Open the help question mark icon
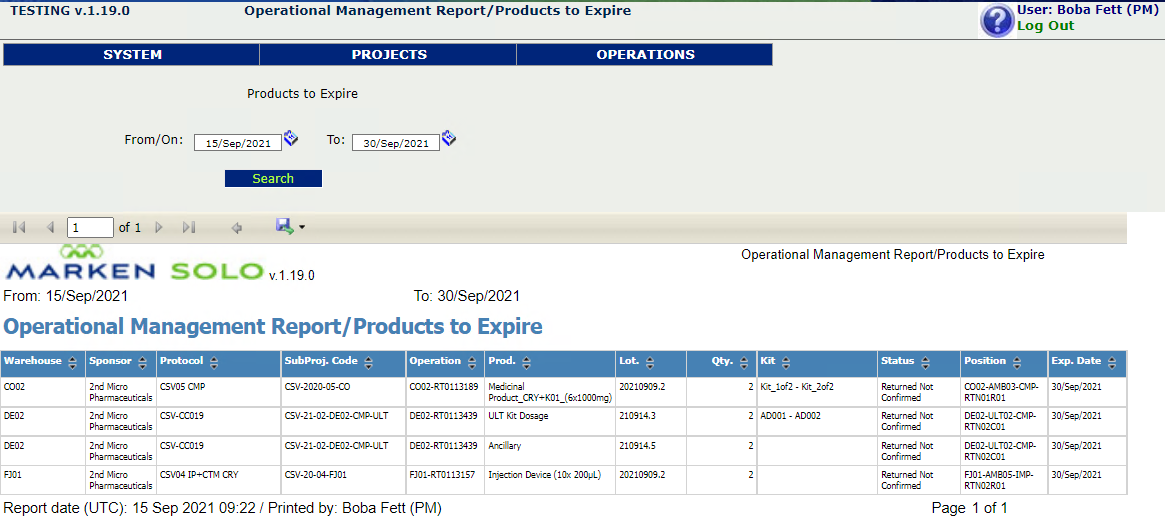The height and width of the screenshot is (523, 1165). 997,21
